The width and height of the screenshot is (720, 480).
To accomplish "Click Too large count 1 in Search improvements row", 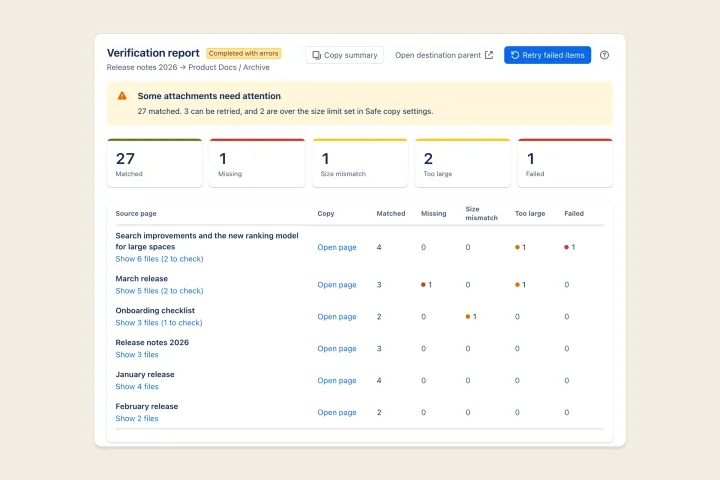I will [520, 247].
